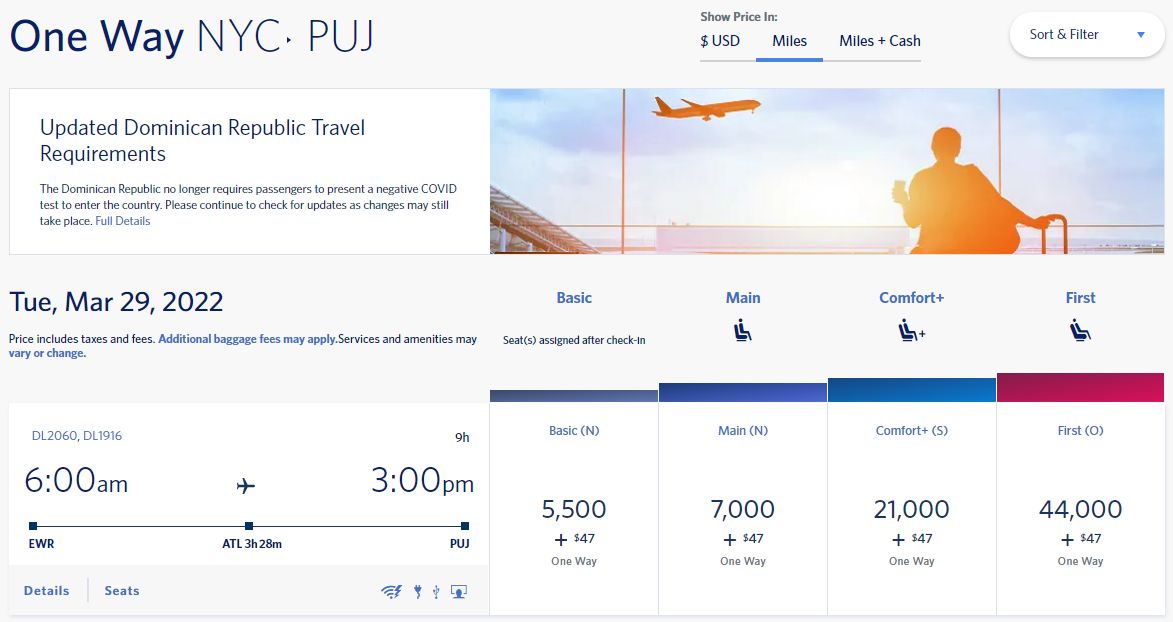This screenshot has width=1173, height=622.
Task: Open flight Details link
Action: (x=46, y=591)
